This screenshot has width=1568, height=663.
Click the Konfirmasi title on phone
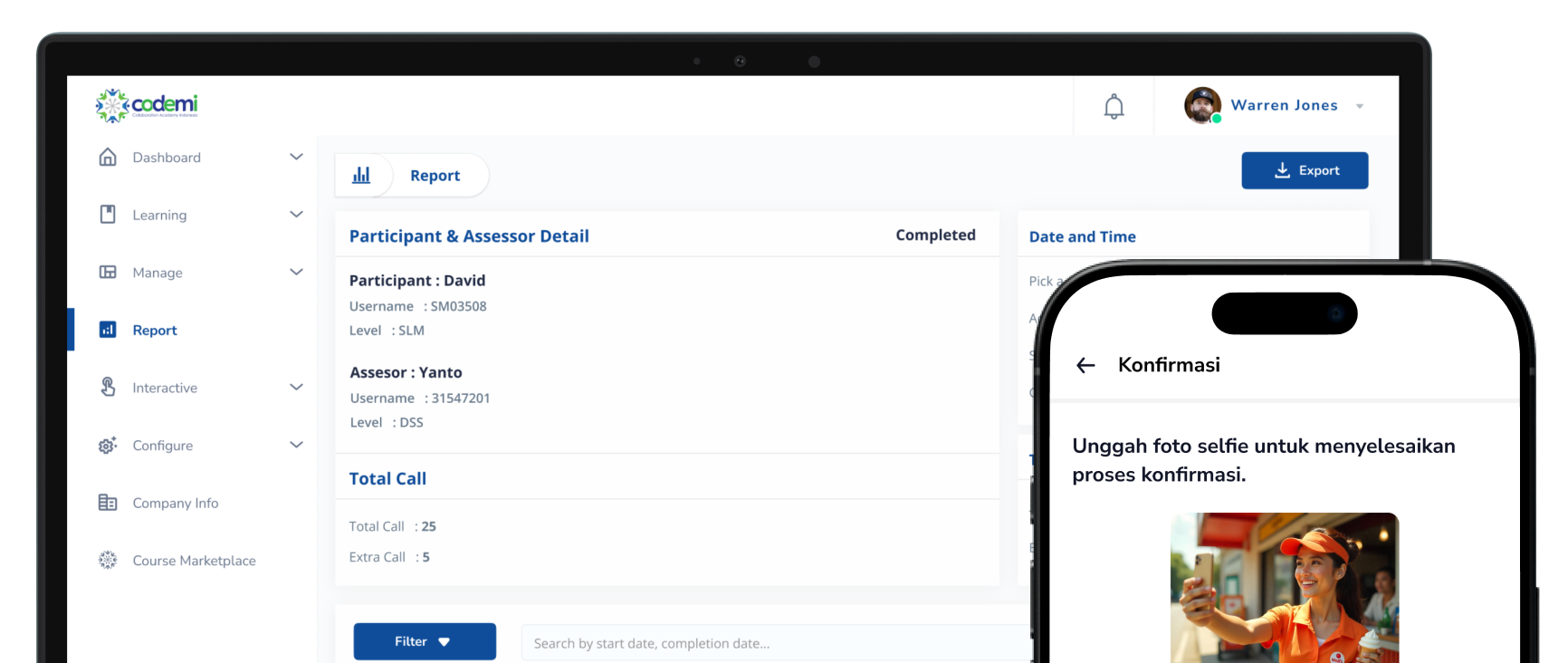(1169, 364)
